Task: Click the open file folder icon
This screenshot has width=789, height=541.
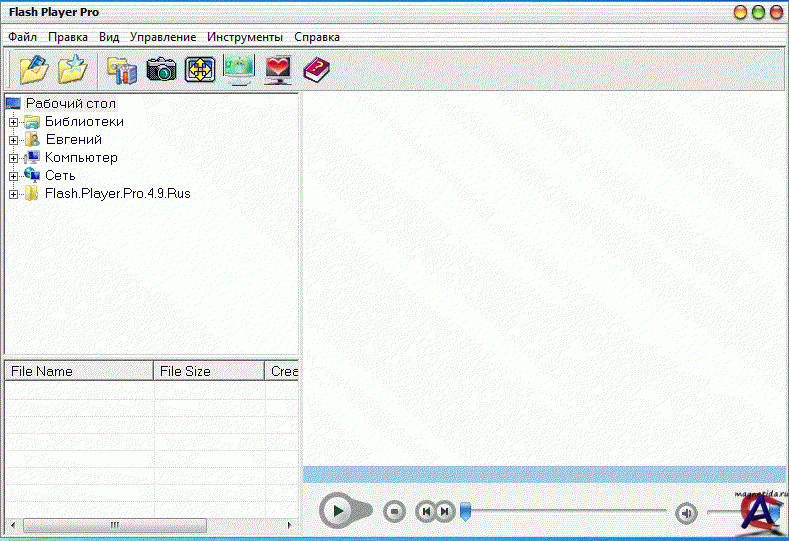Action: (34, 69)
